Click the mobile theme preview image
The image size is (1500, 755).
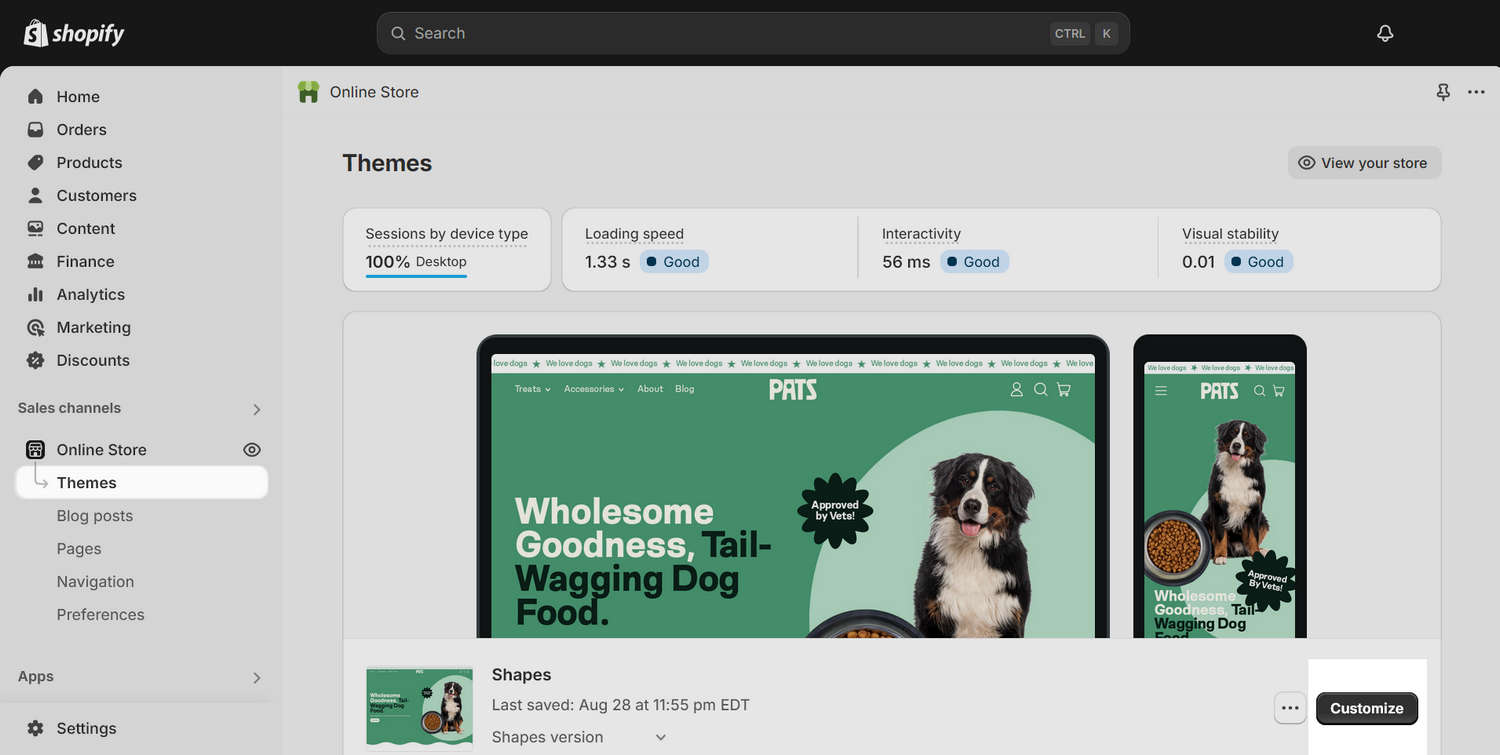pos(1219,487)
